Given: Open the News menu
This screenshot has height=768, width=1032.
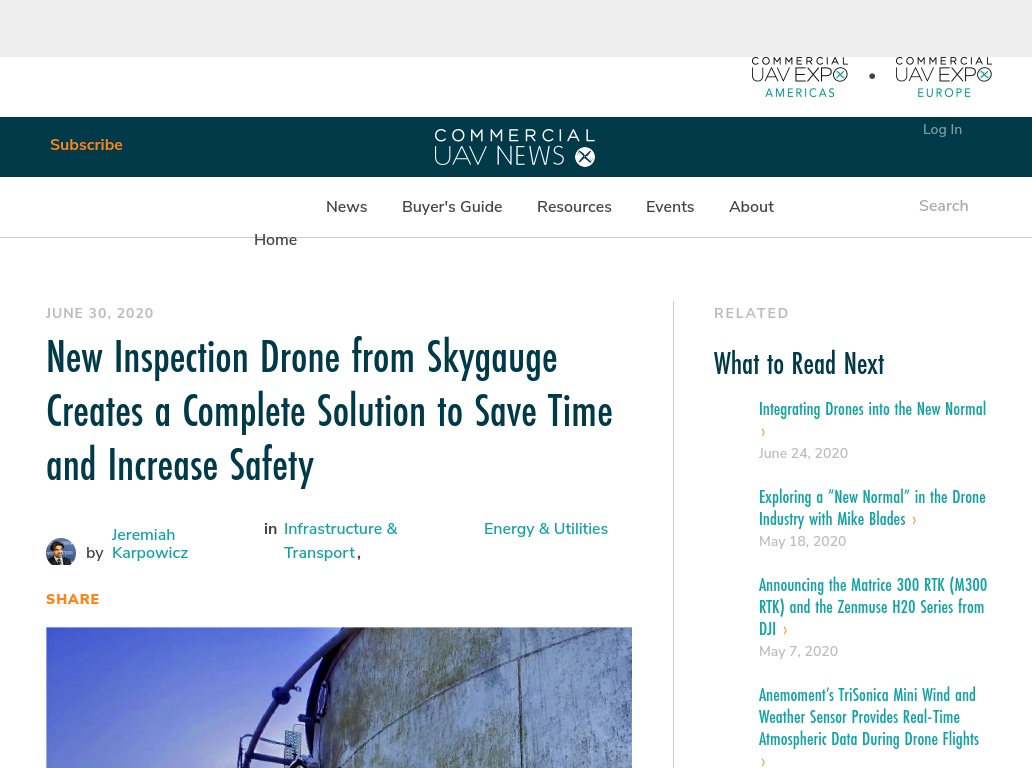Looking at the screenshot, I should point(346,207).
